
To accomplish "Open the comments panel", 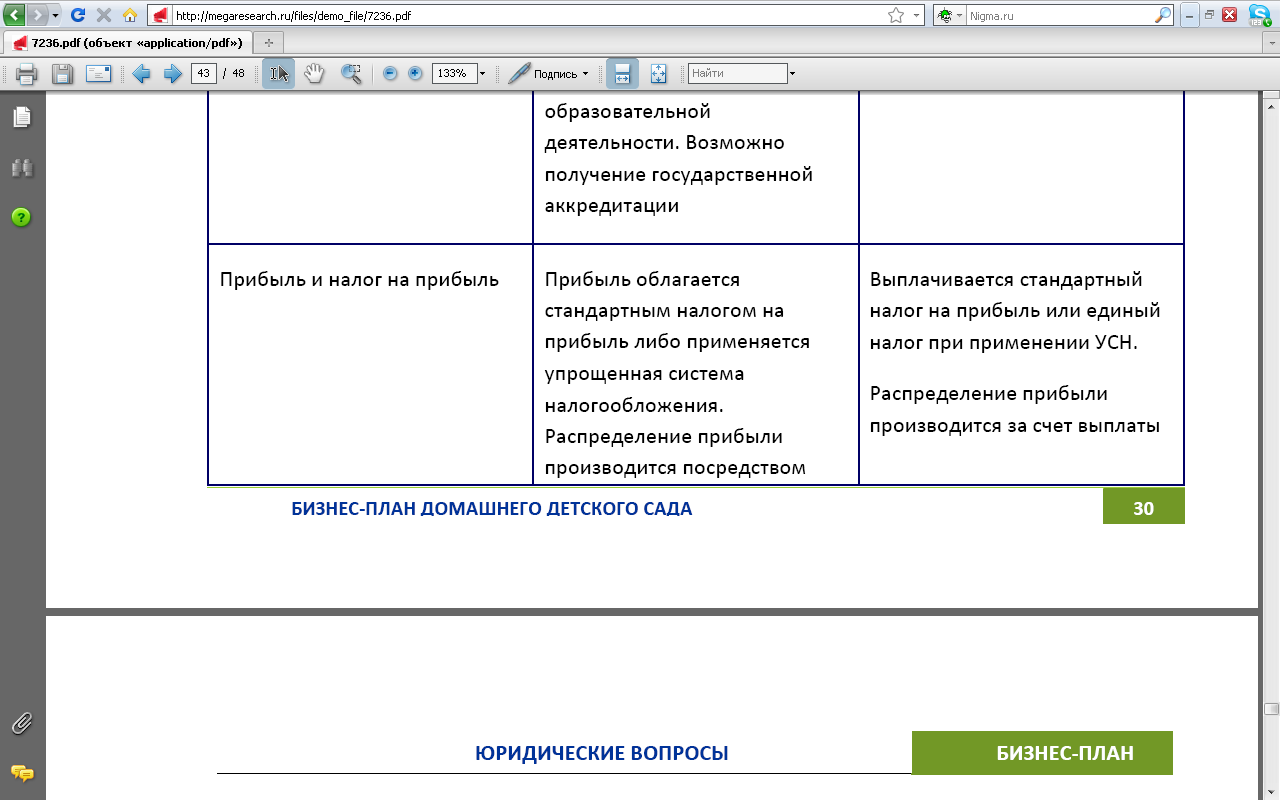I will click(x=21, y=773).
